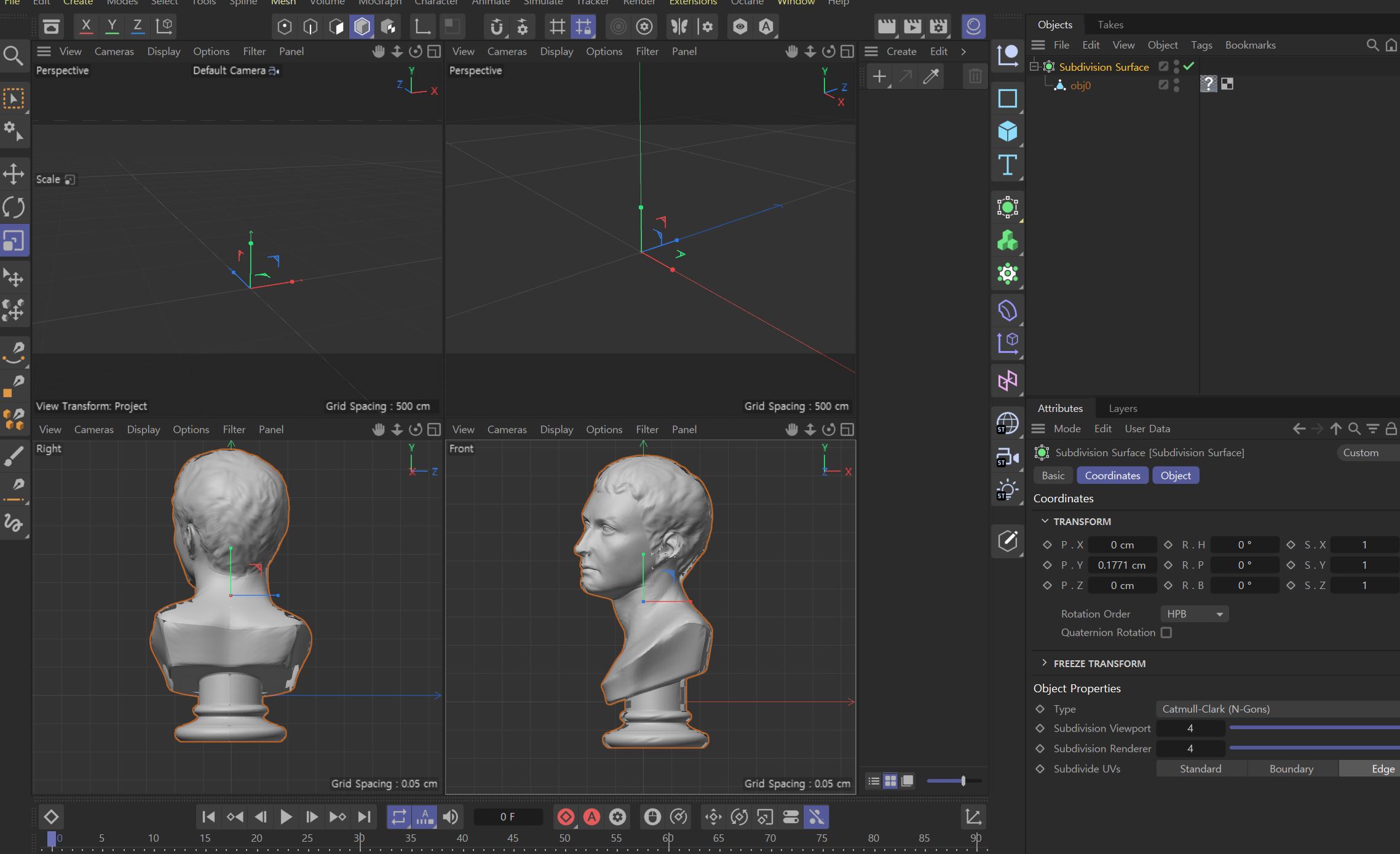Switch to Points mode

point(284,26)
